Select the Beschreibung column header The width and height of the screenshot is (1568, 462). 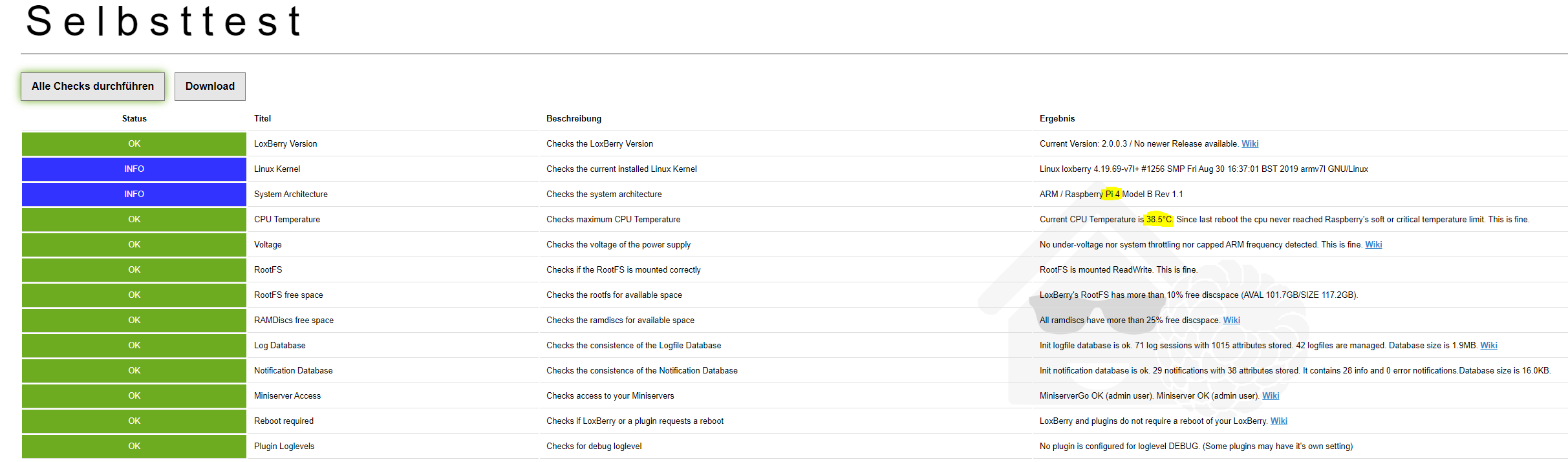574,119
